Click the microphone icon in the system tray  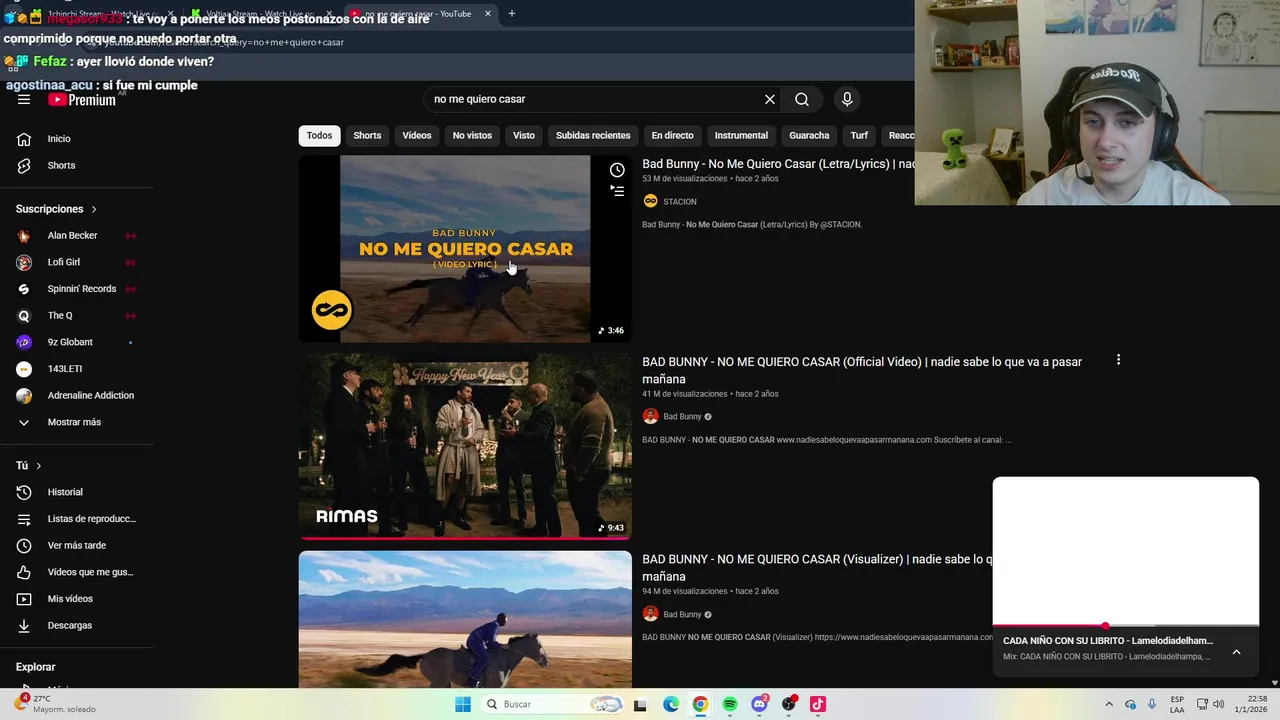1152,704
